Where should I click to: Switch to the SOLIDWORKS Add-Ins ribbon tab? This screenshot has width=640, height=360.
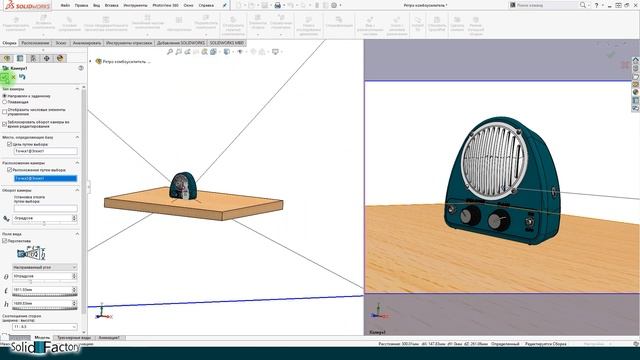click(180, 43)
